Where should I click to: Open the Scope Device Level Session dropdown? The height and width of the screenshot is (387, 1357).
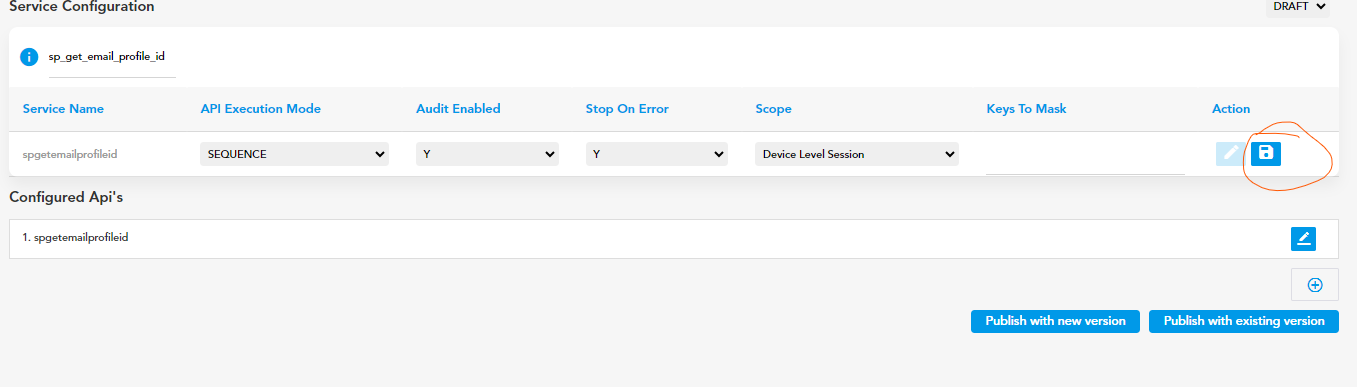click(857, 155)
